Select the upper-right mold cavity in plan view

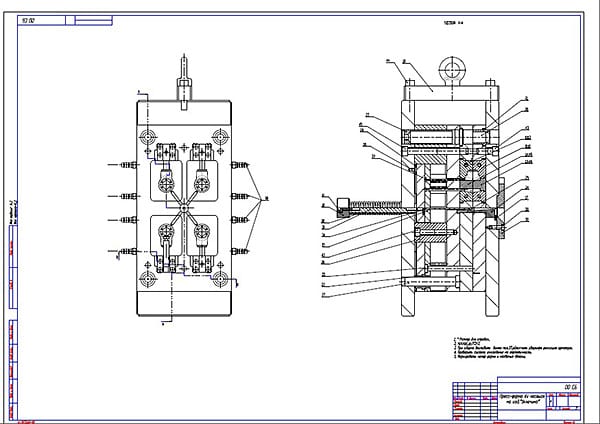coord(201,183)
